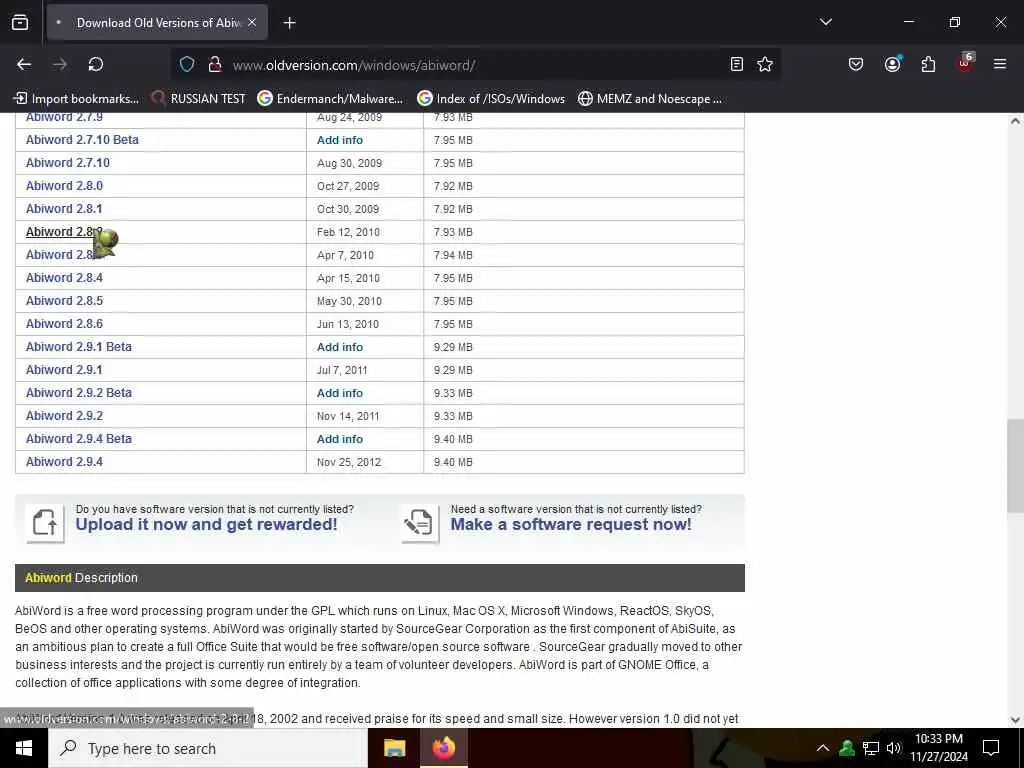1024x768 pixels.
Task: Reload the current page
Action: click(96, 64)
